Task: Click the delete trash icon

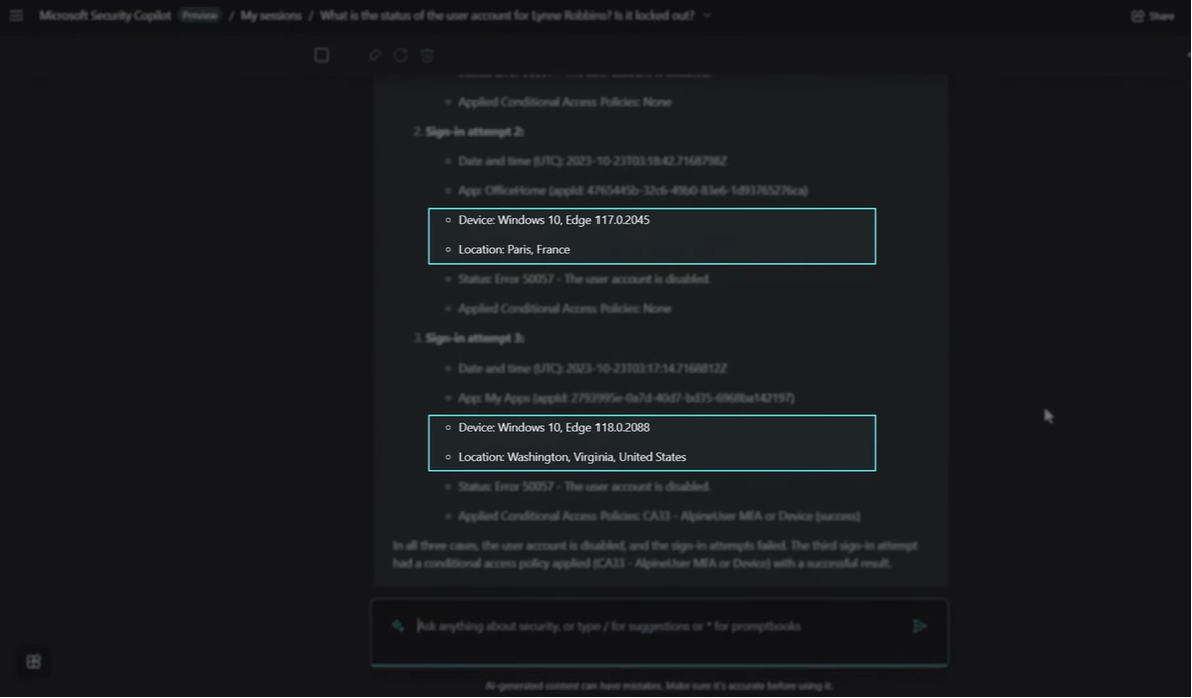Action: tap(427, 55)
